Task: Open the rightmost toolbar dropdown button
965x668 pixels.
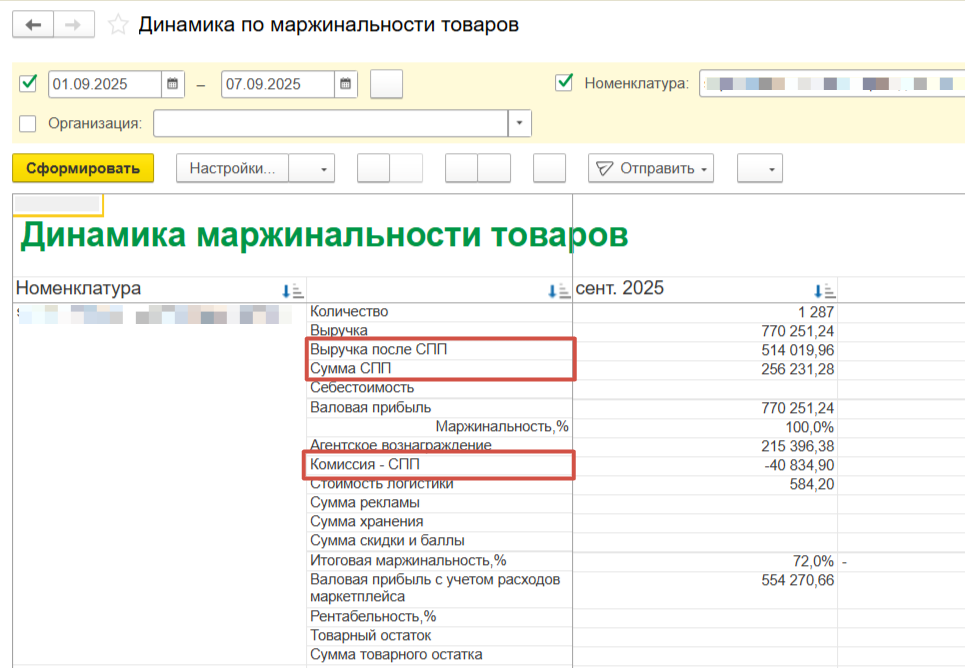Action: coord(760,169)
